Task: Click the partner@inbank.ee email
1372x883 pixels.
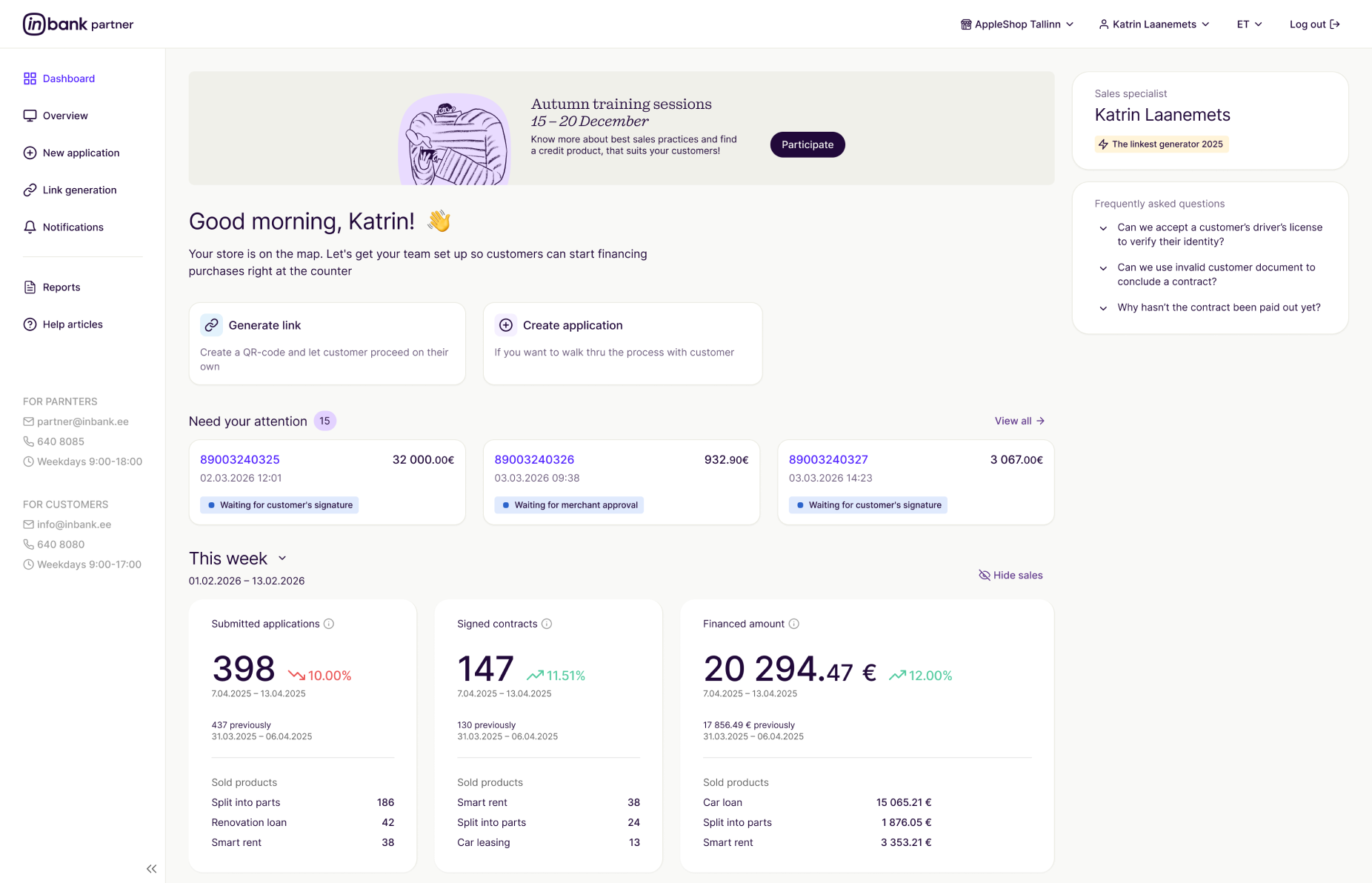Action: point(83,421)
